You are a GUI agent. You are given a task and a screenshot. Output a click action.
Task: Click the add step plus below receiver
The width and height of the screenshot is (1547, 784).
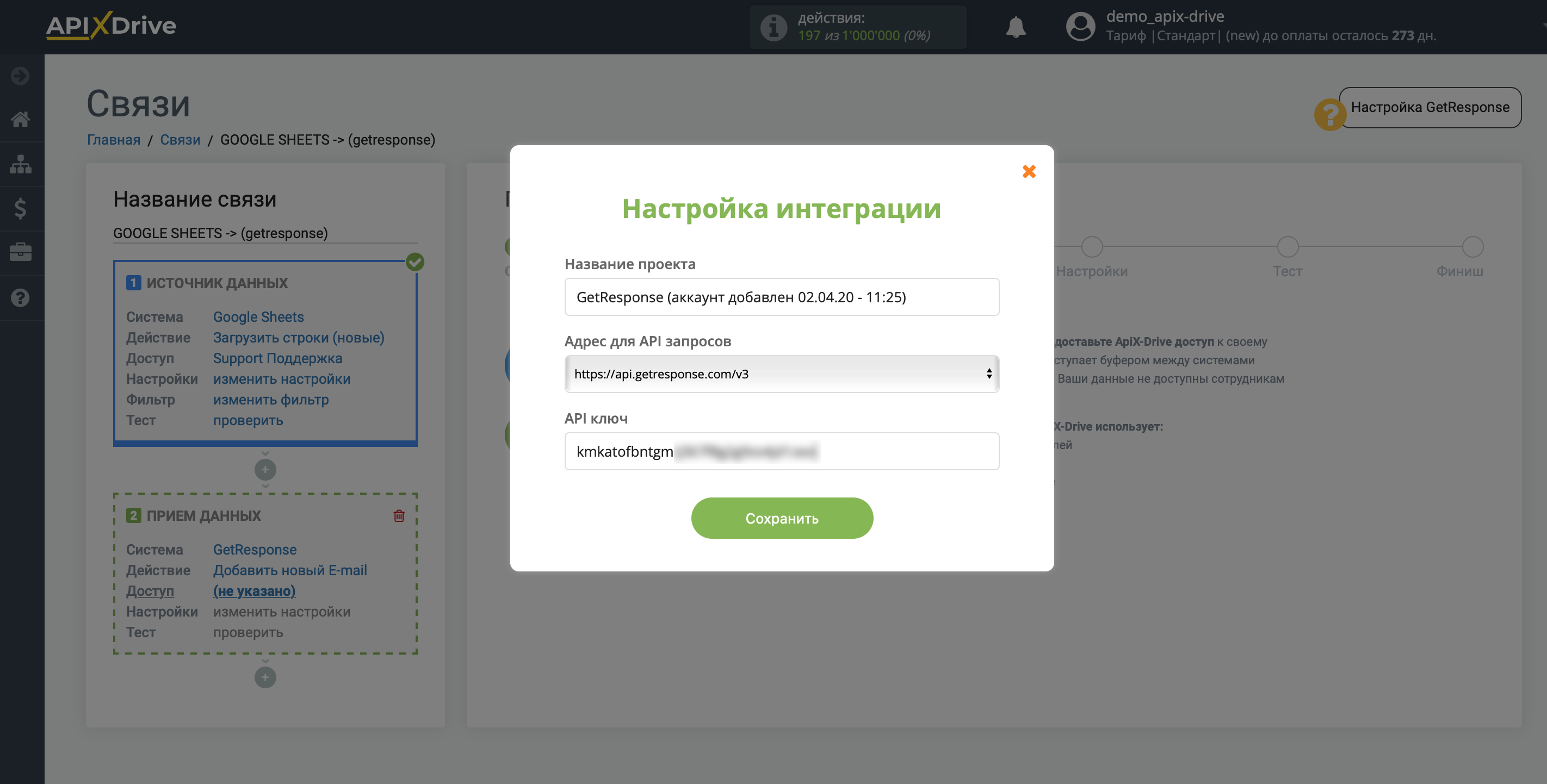click(265, 677)
